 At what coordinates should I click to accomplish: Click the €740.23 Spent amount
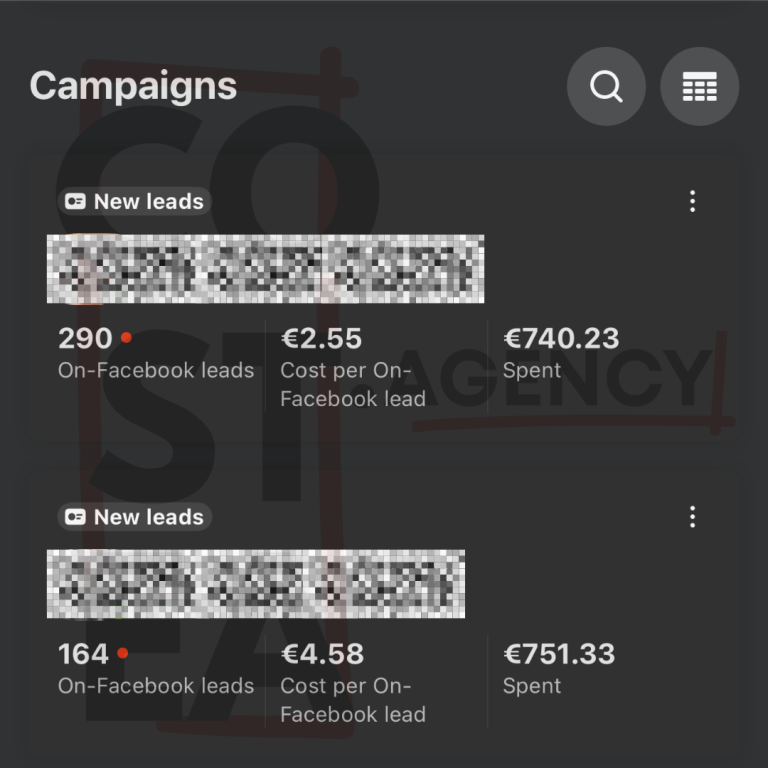point(561,339)
